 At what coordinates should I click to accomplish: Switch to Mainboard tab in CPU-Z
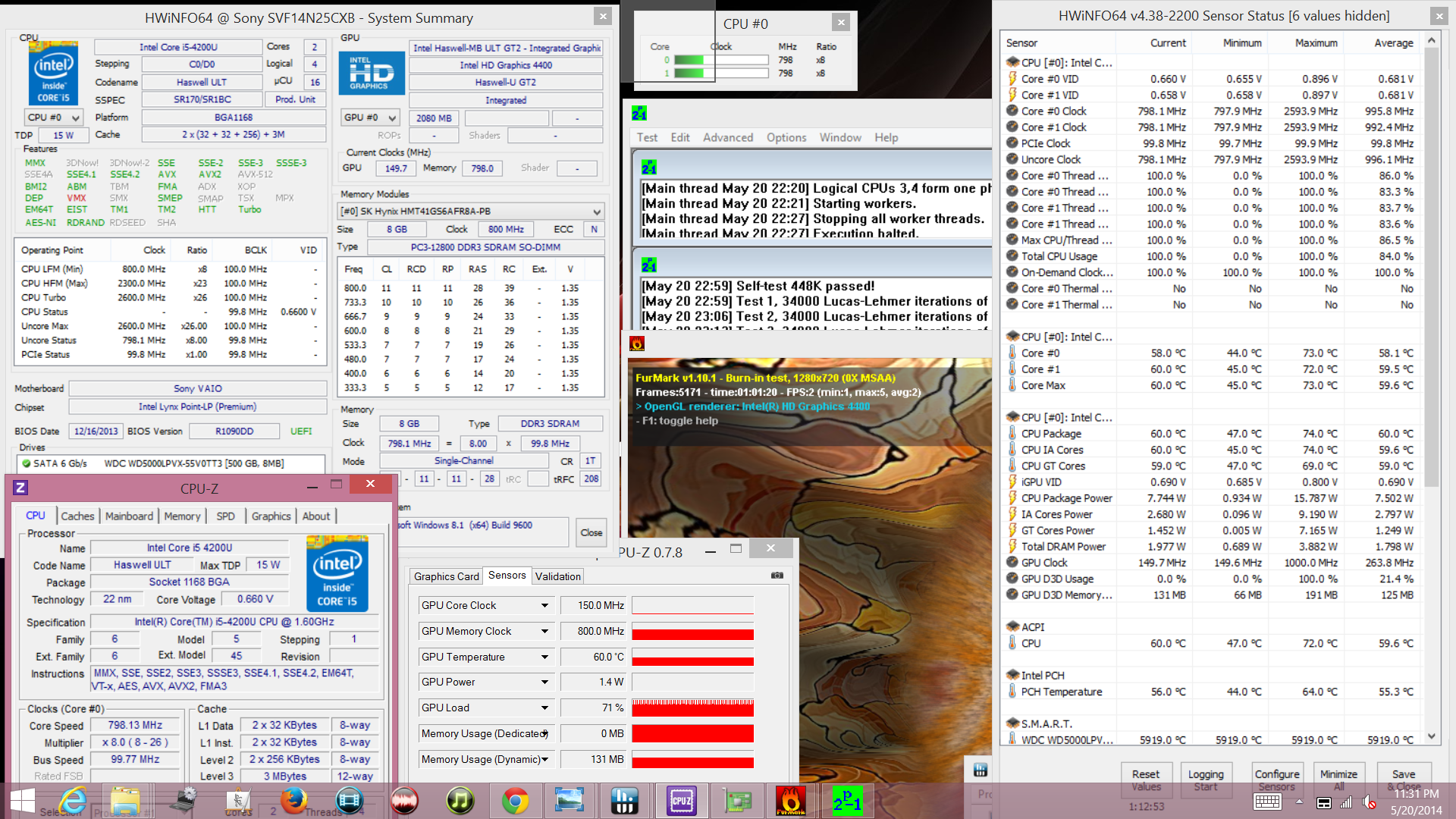point(129,516)
